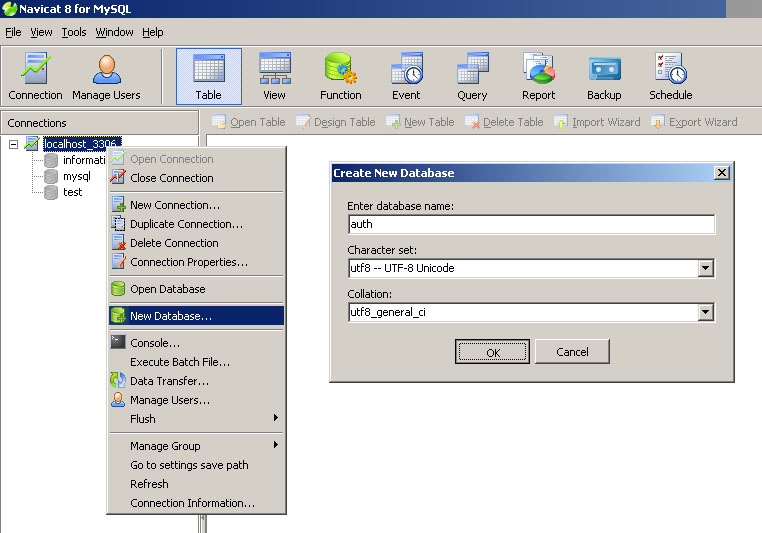Launch the Export Wizard
The image size is (762, 533).
(694, 122)
